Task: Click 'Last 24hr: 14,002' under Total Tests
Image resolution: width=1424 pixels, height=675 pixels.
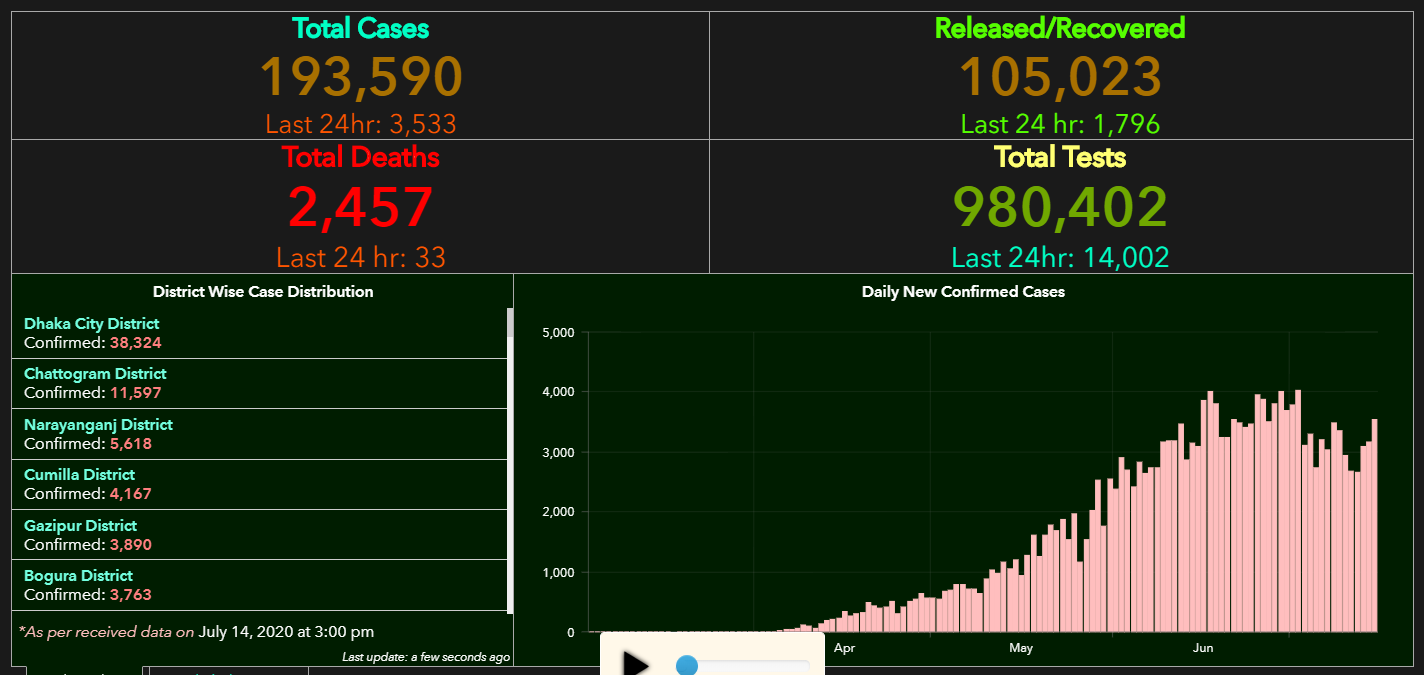Action: coord(1060,258)
